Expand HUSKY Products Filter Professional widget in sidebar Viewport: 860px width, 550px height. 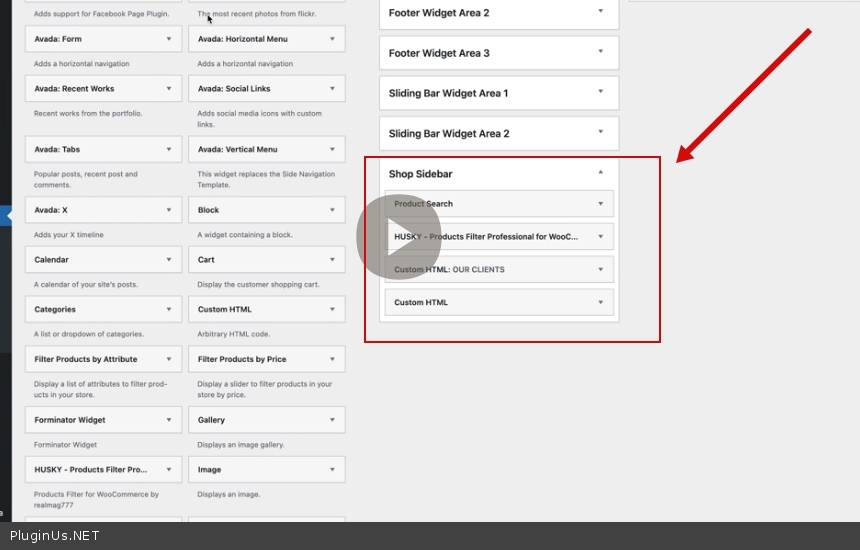pyautogui.click(x=600, y=237)
